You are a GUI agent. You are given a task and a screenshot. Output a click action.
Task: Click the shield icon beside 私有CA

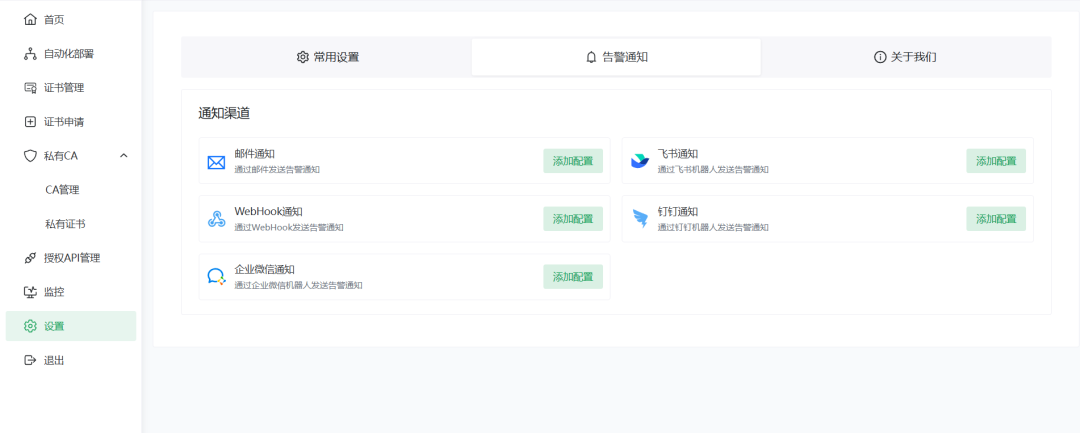[x=30, y=156]
